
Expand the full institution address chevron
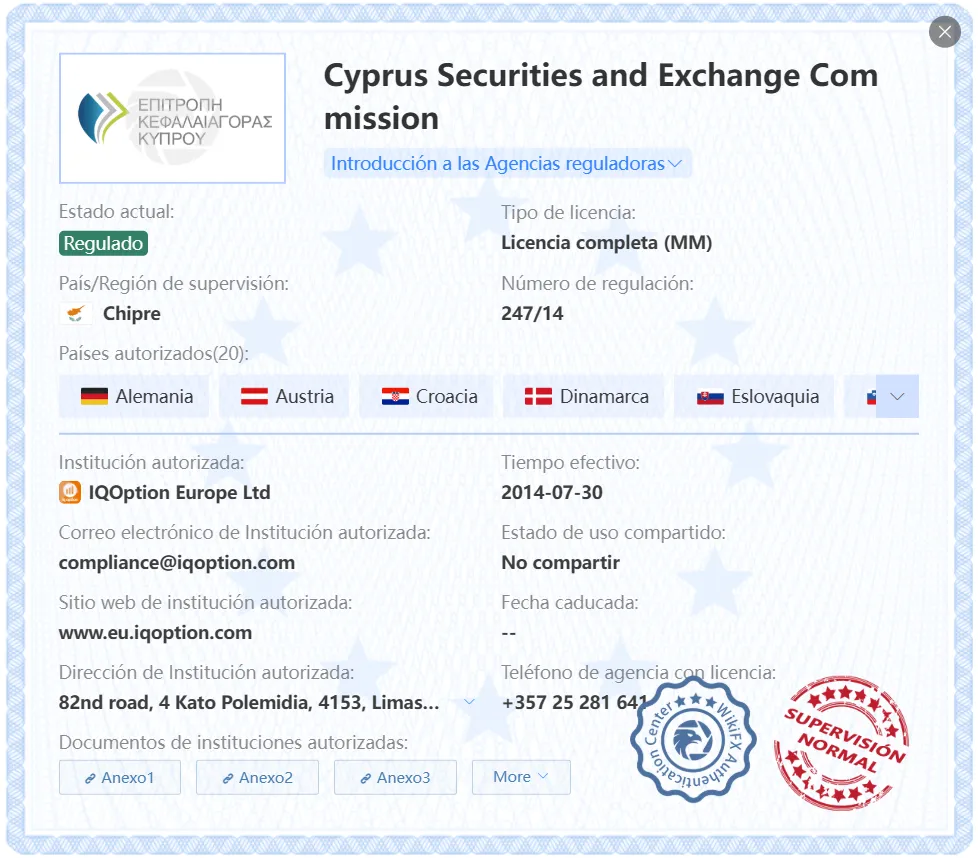click(x=469, y=702)
